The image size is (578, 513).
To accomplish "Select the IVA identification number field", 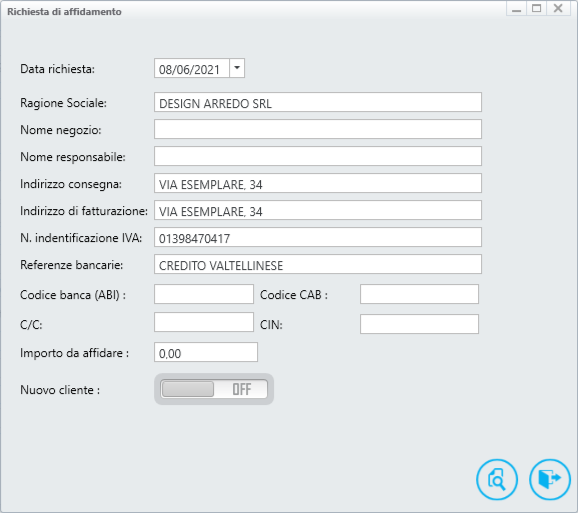I will point(318,237).
